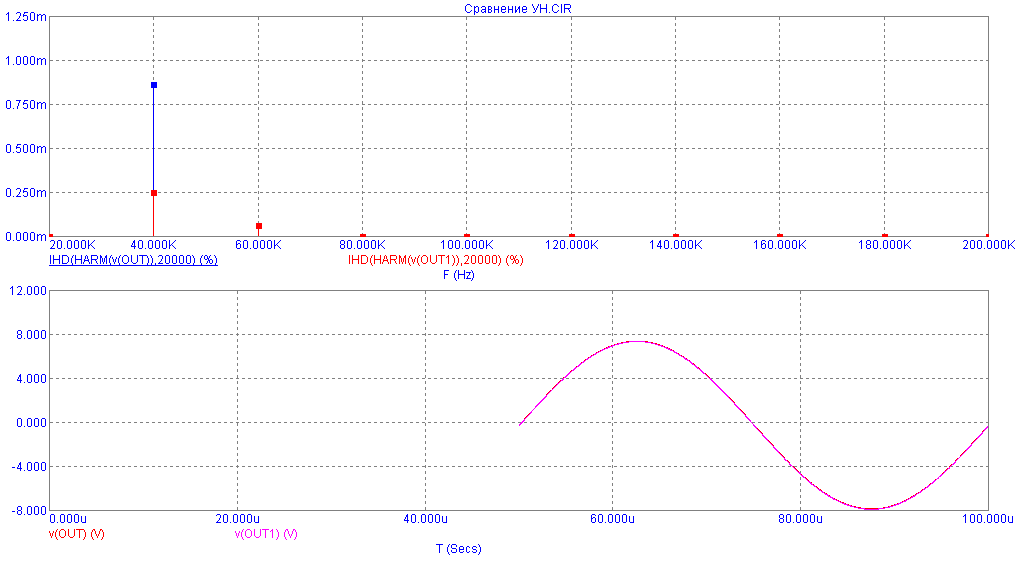Click the red 40 kHz harmonic marker

(154, 193)
